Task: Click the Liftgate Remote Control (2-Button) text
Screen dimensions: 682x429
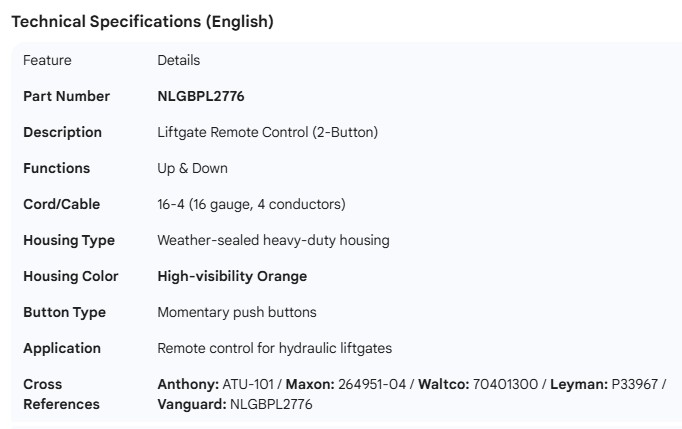Action: 267,132
